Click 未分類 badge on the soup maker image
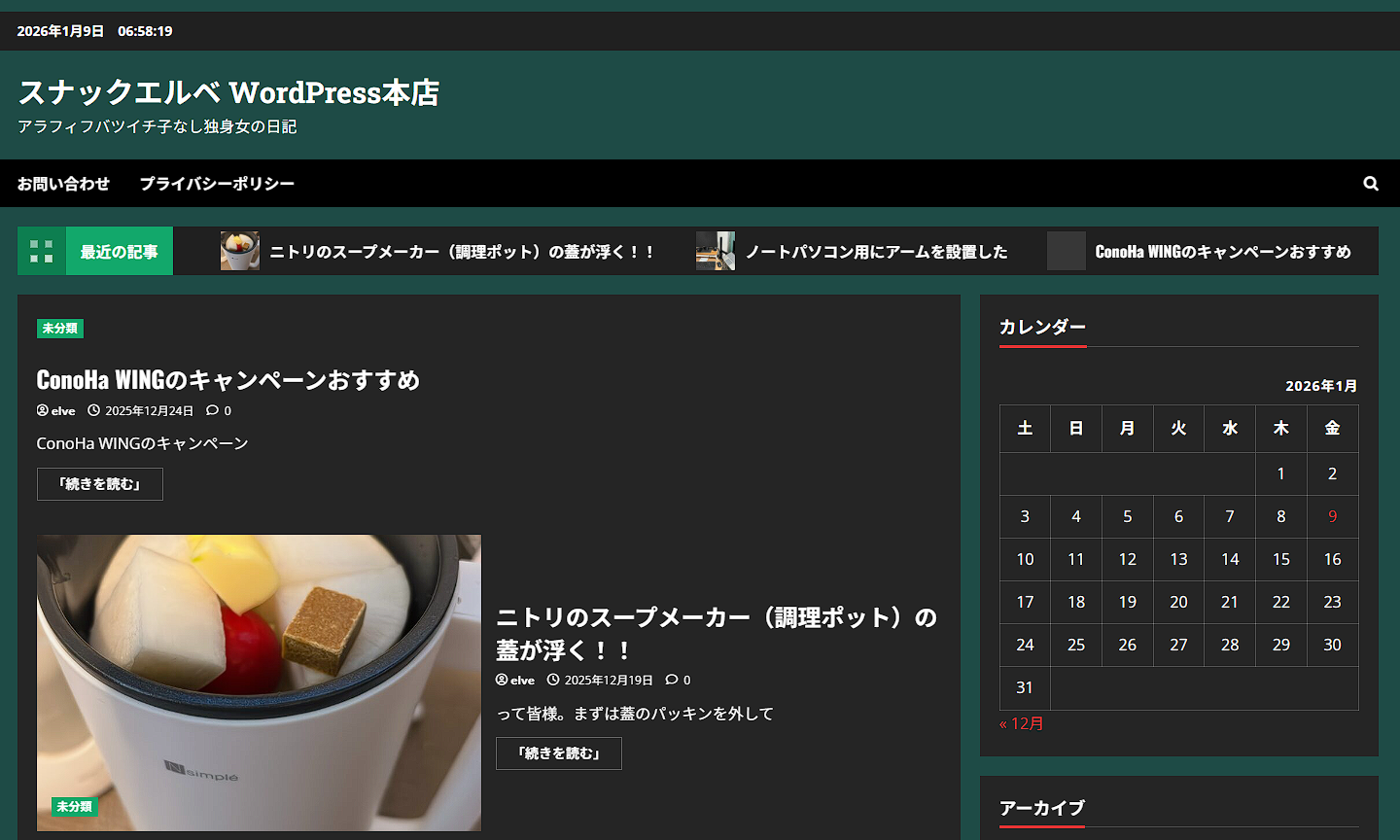The image size is (1400, 840). tap(74, 807)
